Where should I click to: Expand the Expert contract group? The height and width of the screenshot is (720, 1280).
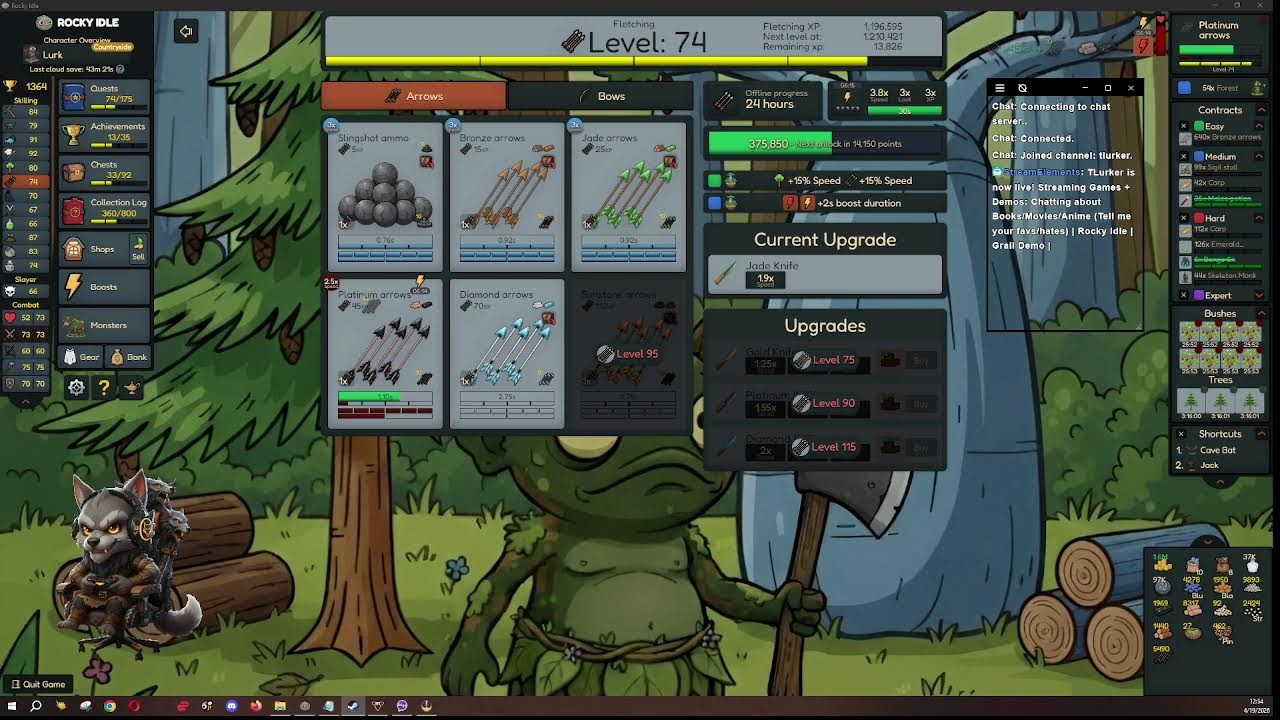(1261, 295)
